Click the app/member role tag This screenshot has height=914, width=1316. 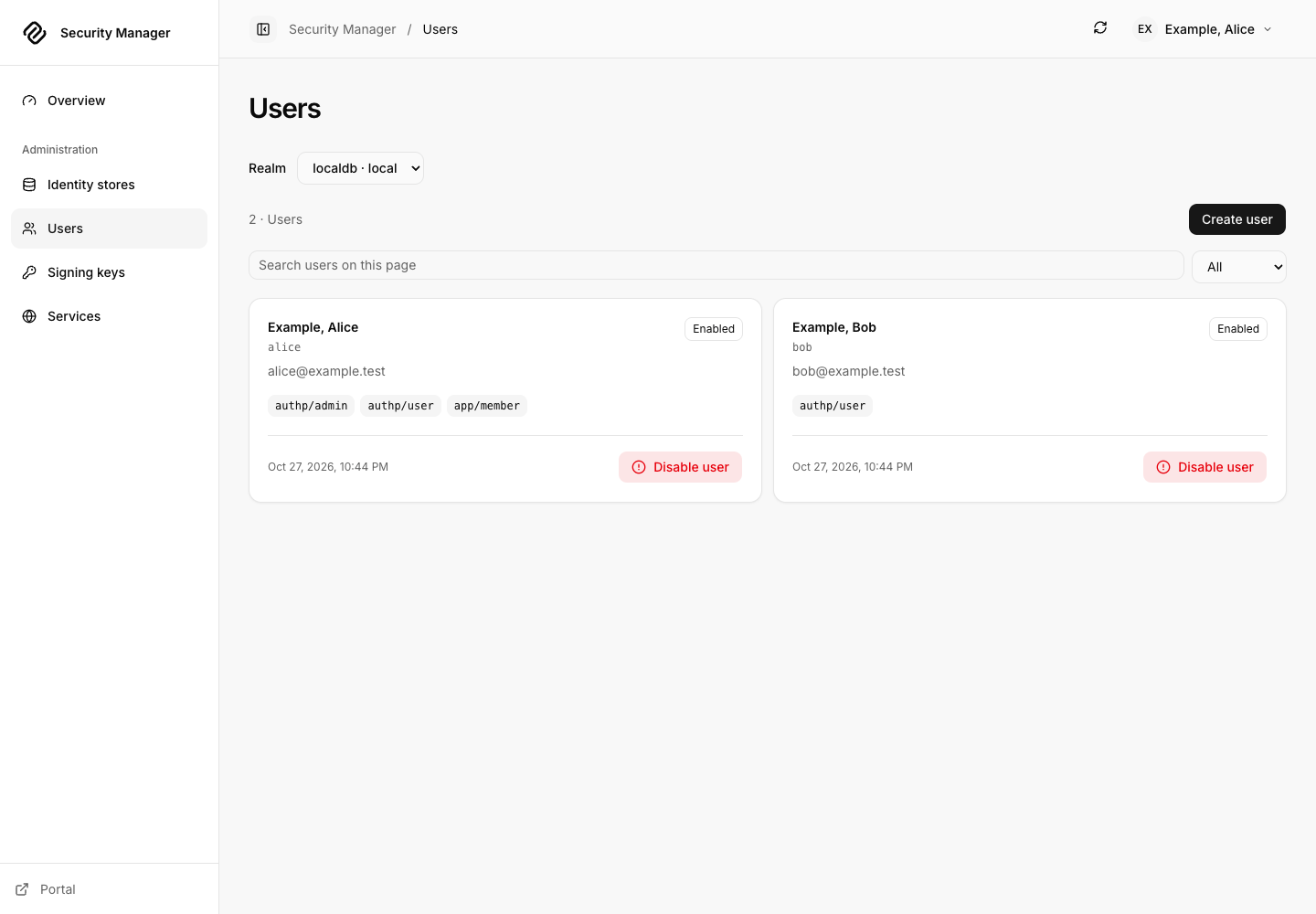click(x=487, y=406)
